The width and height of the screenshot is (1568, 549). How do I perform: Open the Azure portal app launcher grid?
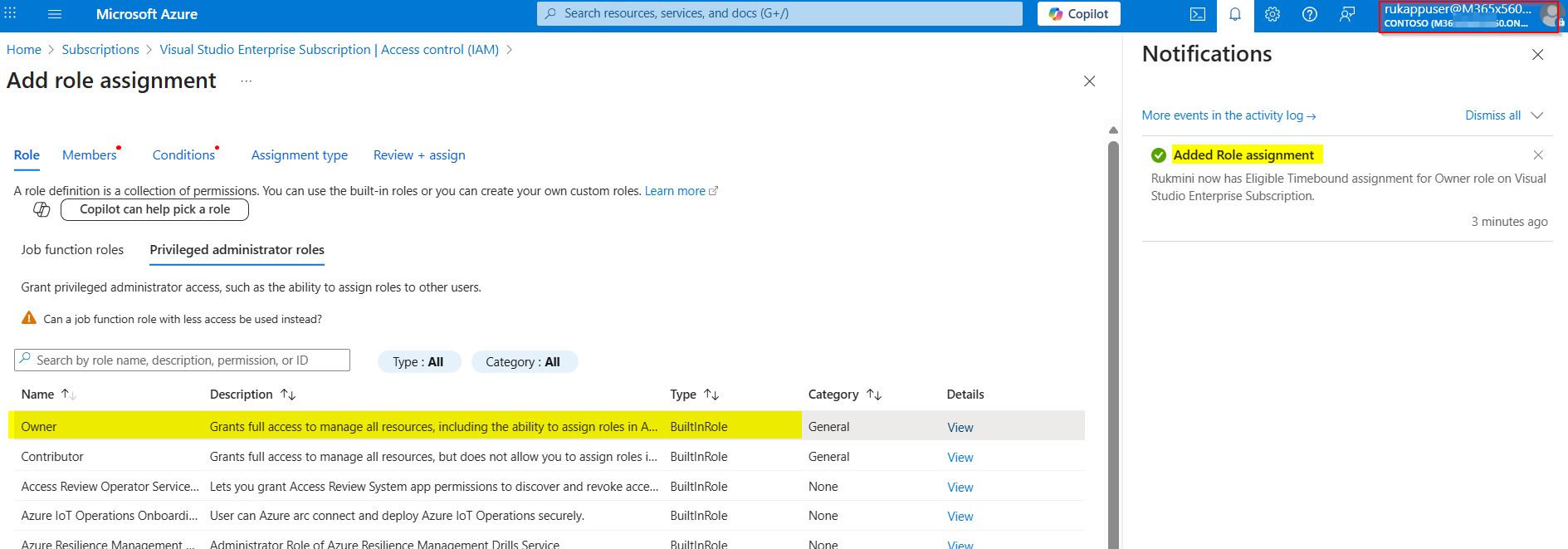pos(10,14)
